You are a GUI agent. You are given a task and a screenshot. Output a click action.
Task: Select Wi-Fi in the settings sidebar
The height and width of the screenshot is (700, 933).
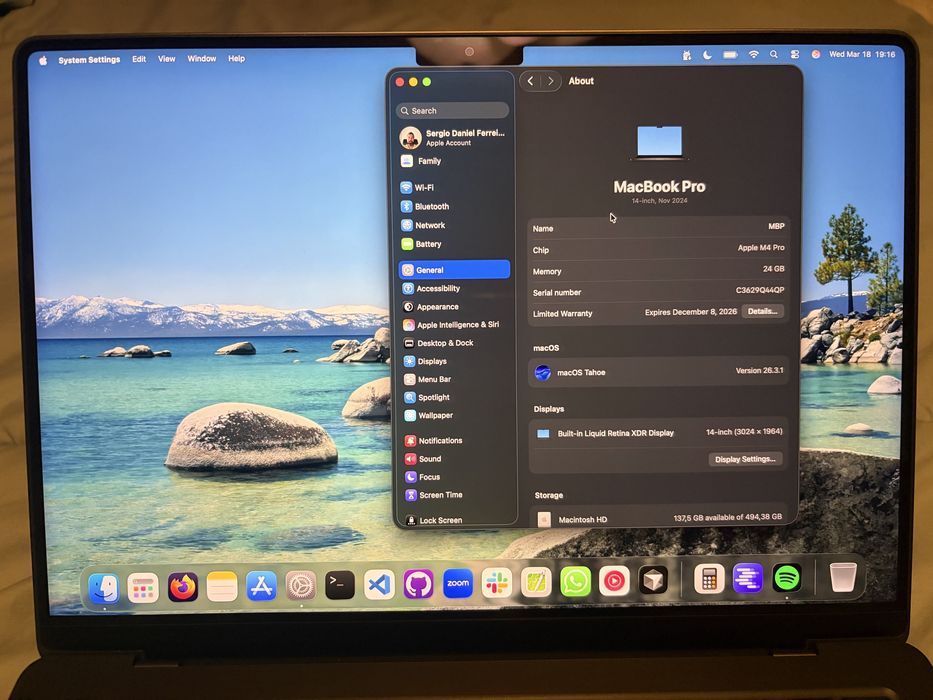[453, 188]
